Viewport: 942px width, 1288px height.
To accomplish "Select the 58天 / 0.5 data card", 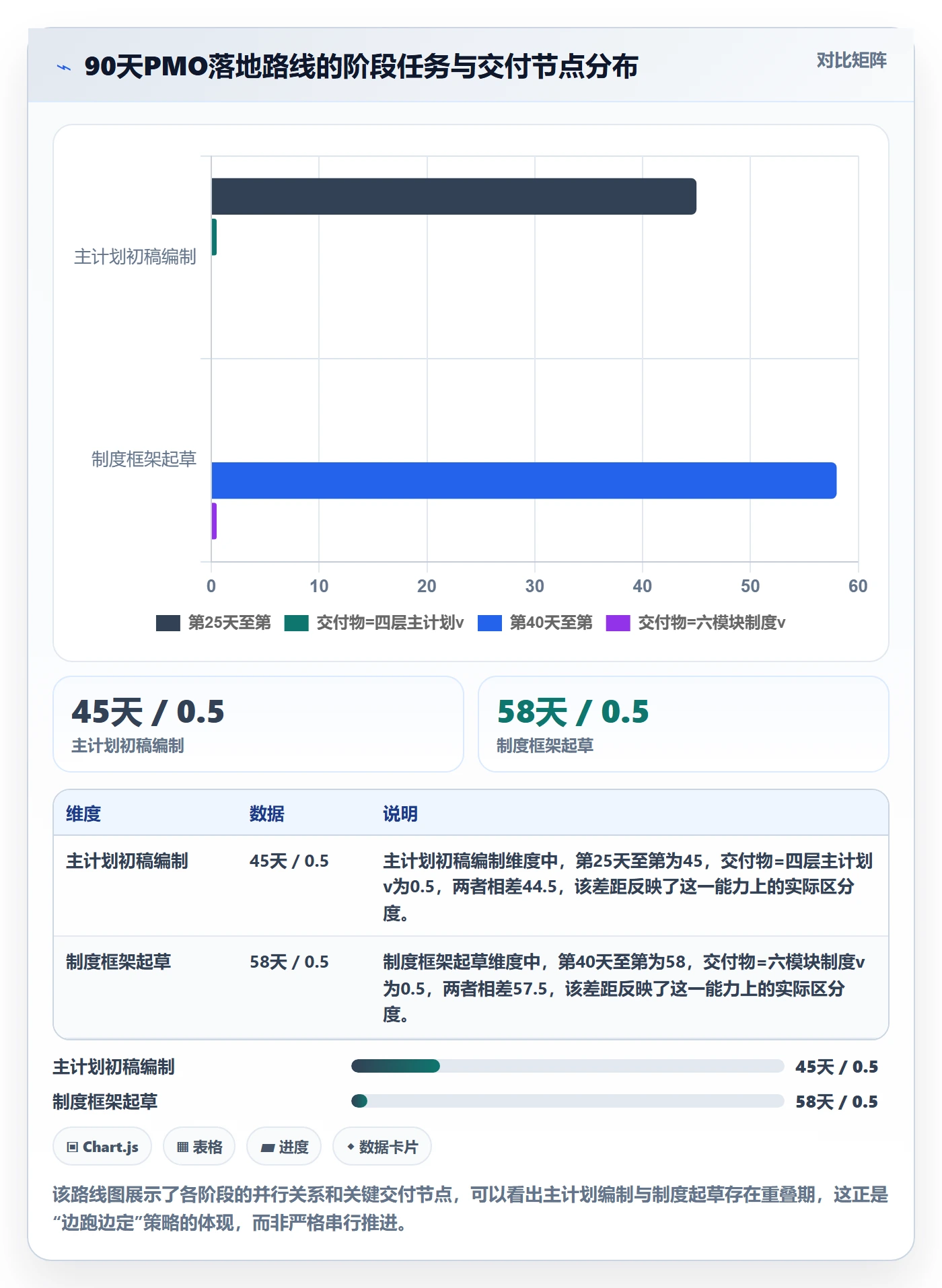I will [x=683, y=724].
